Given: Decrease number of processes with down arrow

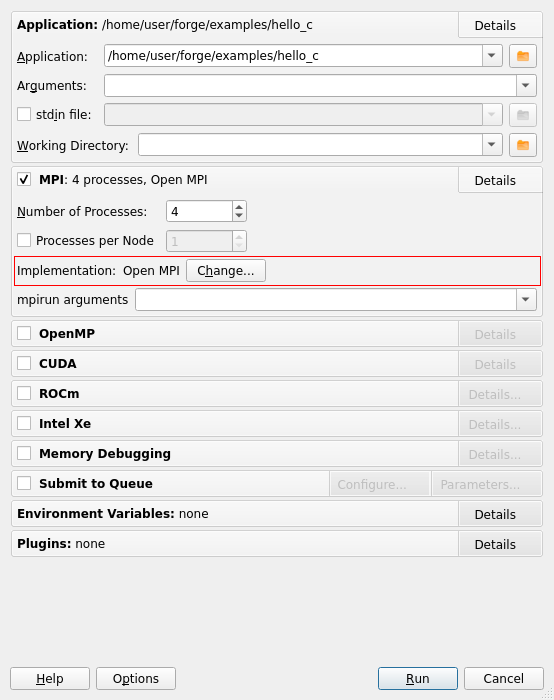Looking at the screenshot, I should pos(239,216).
